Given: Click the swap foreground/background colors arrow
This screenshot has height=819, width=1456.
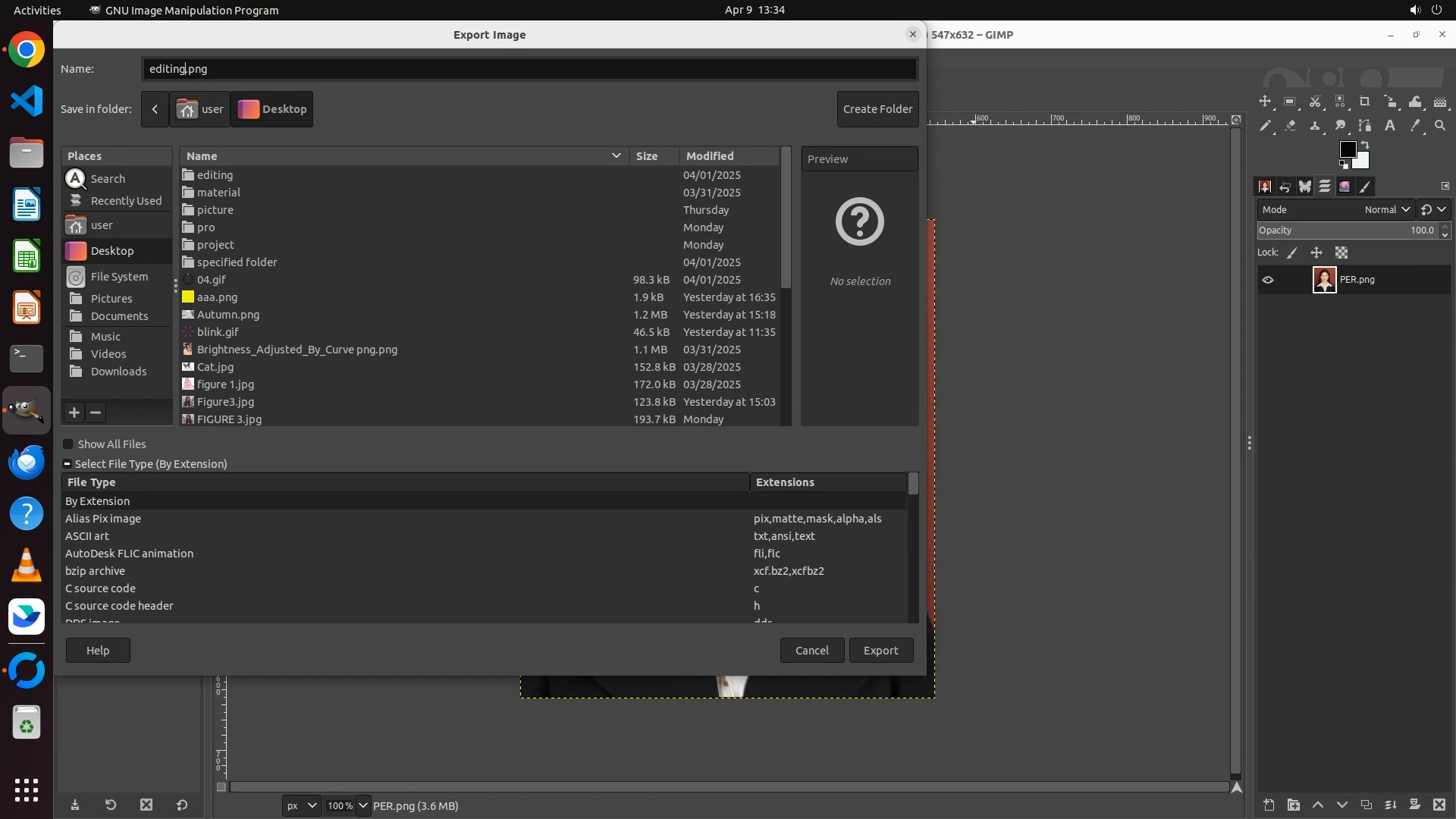Looking at the screenshot, I should 1365,144.
